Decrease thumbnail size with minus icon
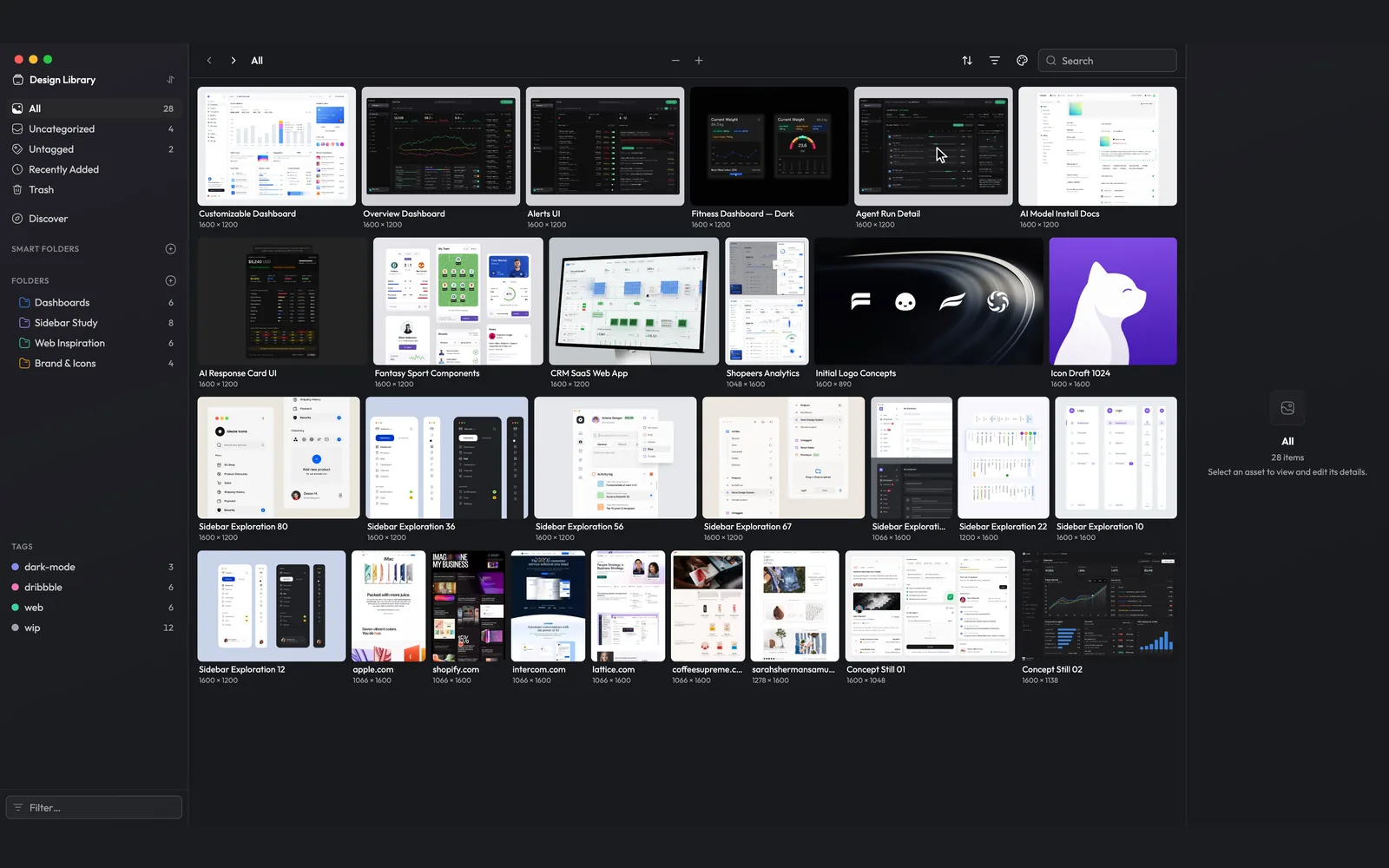Image resolution: width=1389 pixels, height=868 pixels. 675,61
